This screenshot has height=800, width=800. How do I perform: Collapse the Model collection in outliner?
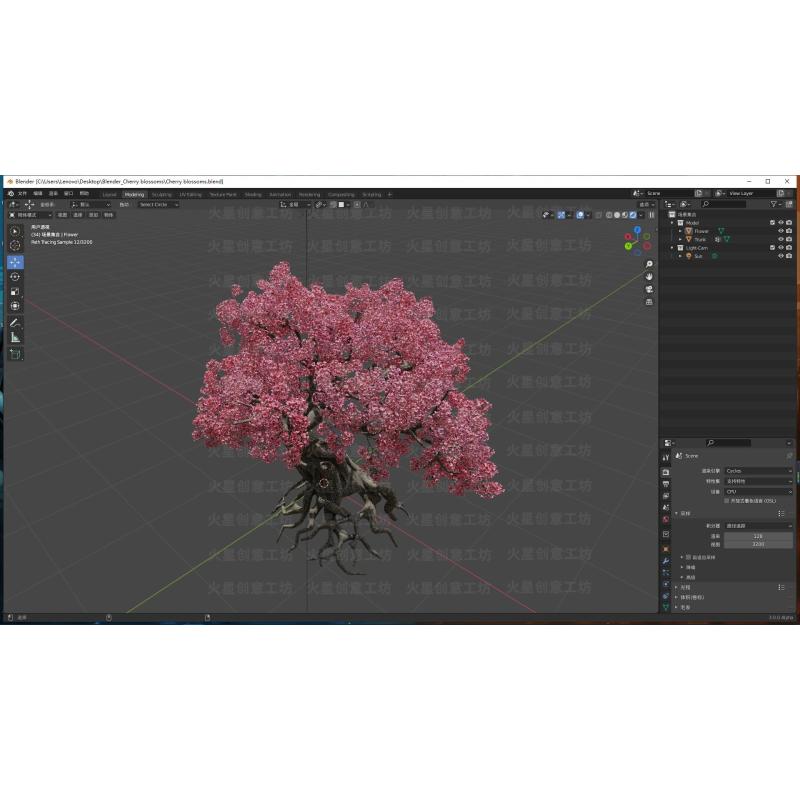[672, 223]
